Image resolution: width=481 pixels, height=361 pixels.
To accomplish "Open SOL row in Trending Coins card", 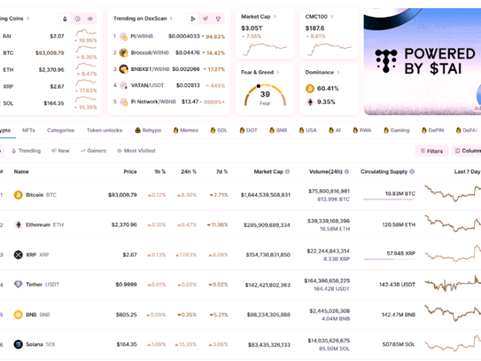I will 49,103.
